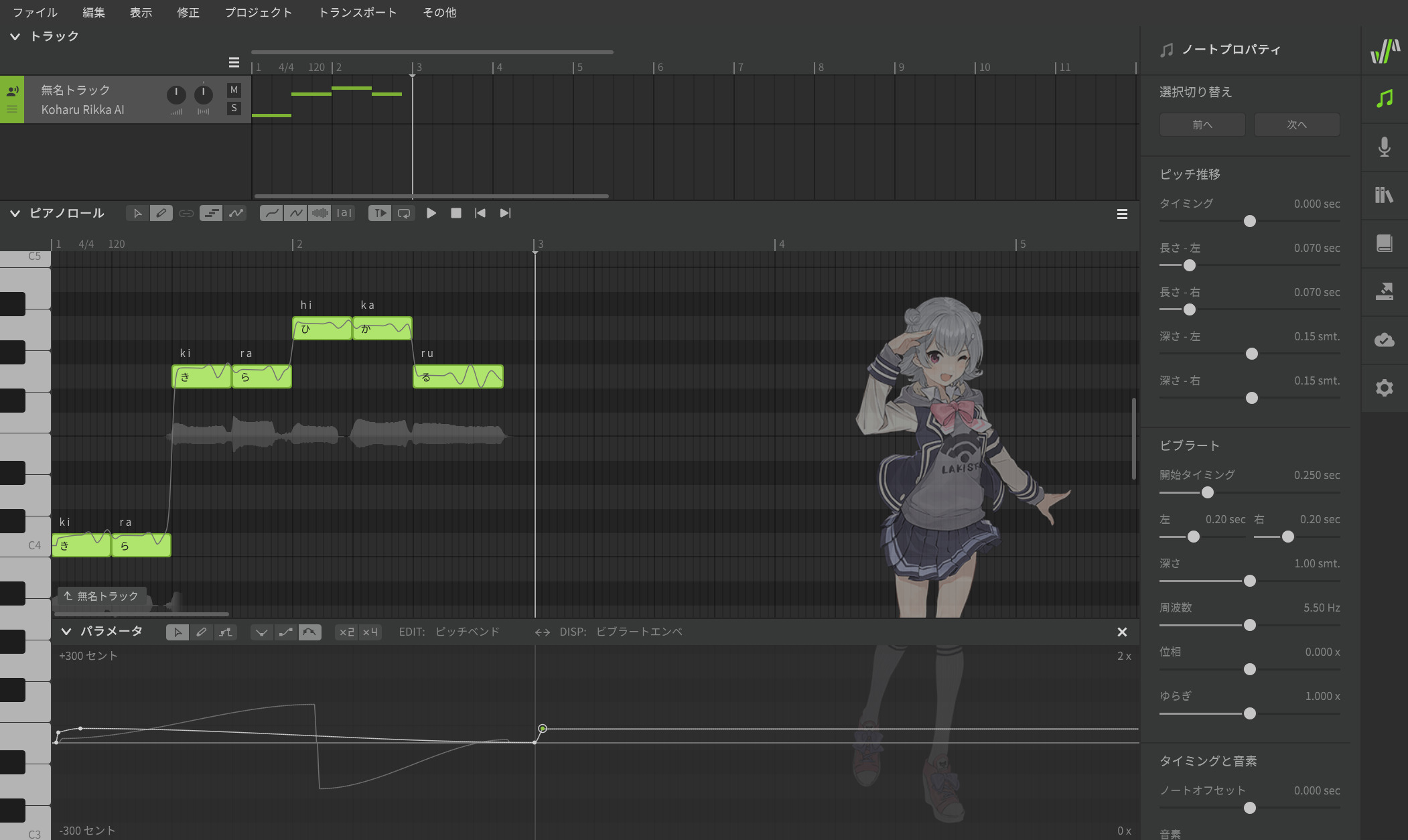Image resolution: width=1408 pixels, height=840 pixels.
Task: Open the プロジェクト menu
Action: pos(258,13)
